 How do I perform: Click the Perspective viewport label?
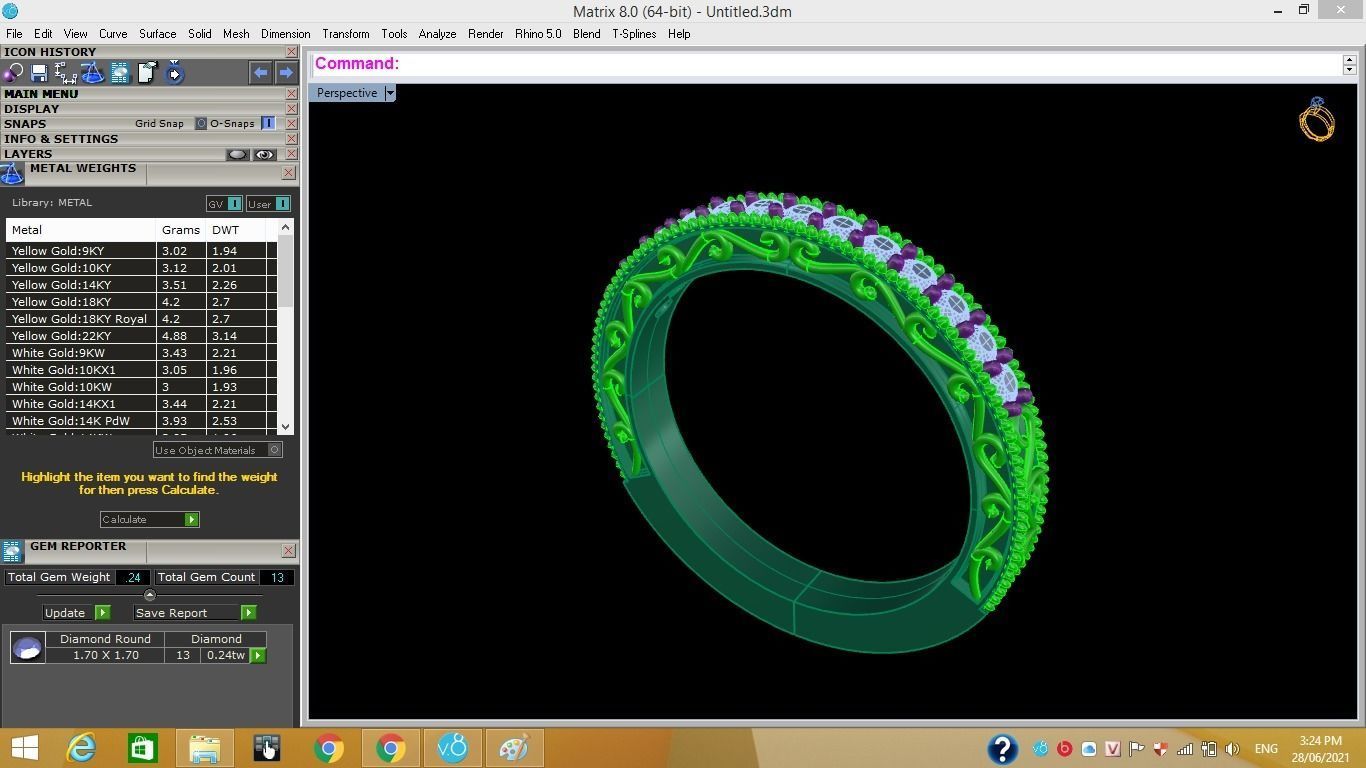[347, 93]
